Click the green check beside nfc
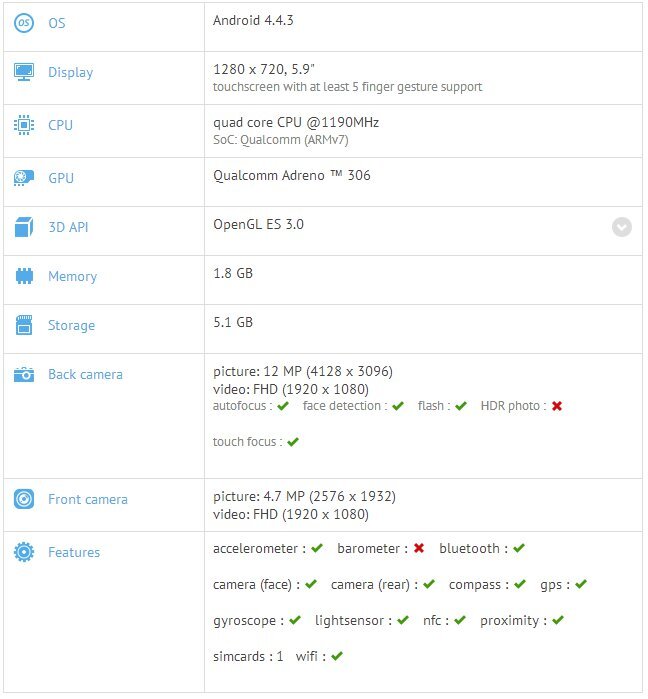648x699 pixels. (x=460, y=620)
